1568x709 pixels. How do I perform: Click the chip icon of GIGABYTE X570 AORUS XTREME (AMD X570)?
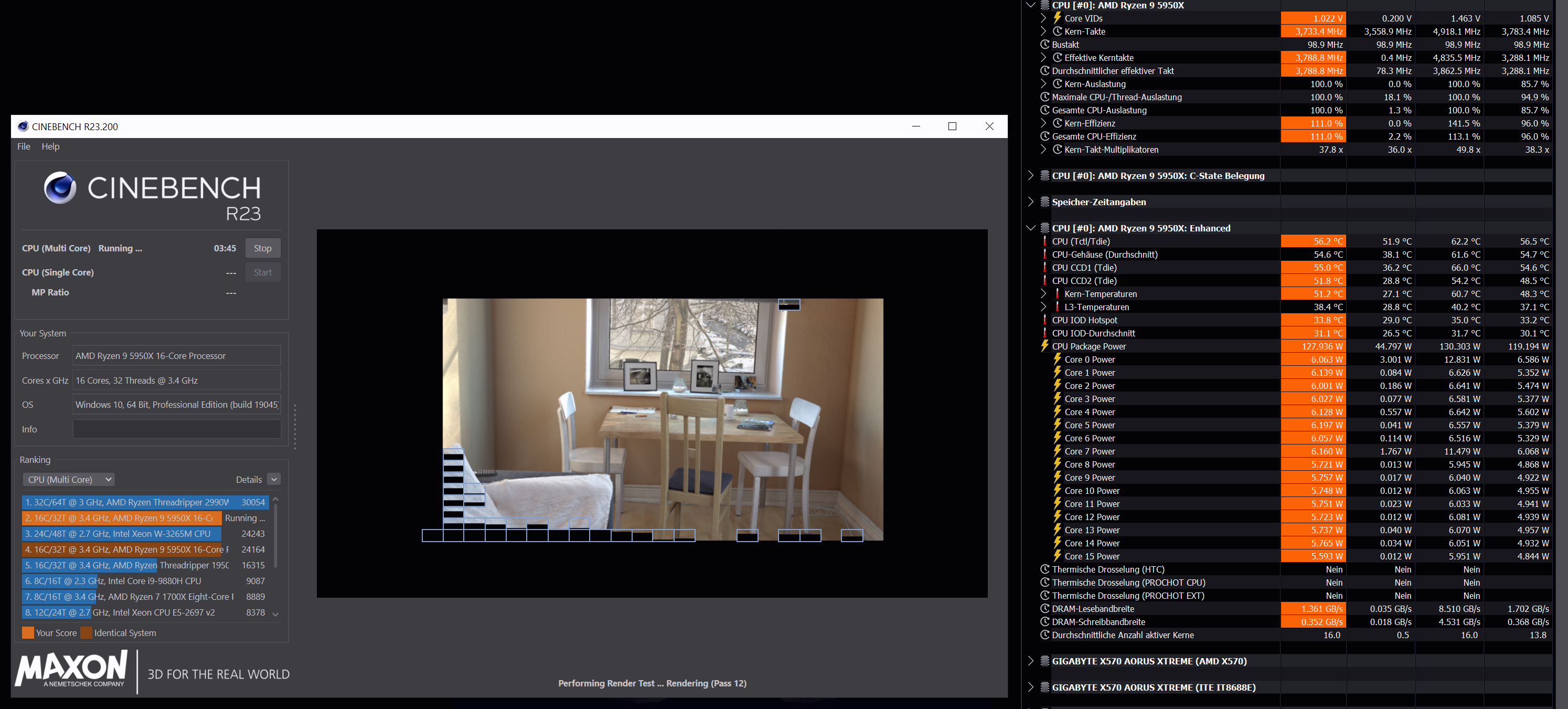(1044, 661)
